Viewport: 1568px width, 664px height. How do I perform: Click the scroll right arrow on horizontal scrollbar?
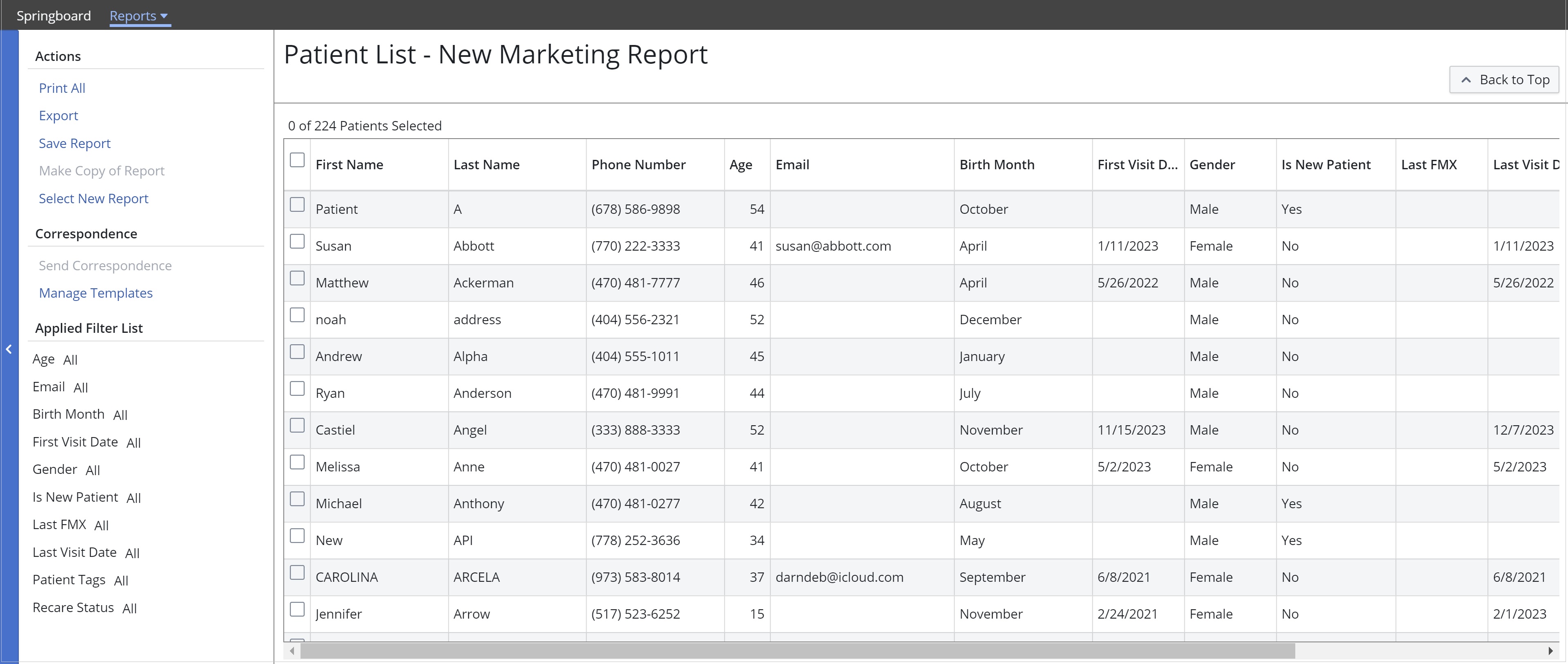tap(1550, 651)
